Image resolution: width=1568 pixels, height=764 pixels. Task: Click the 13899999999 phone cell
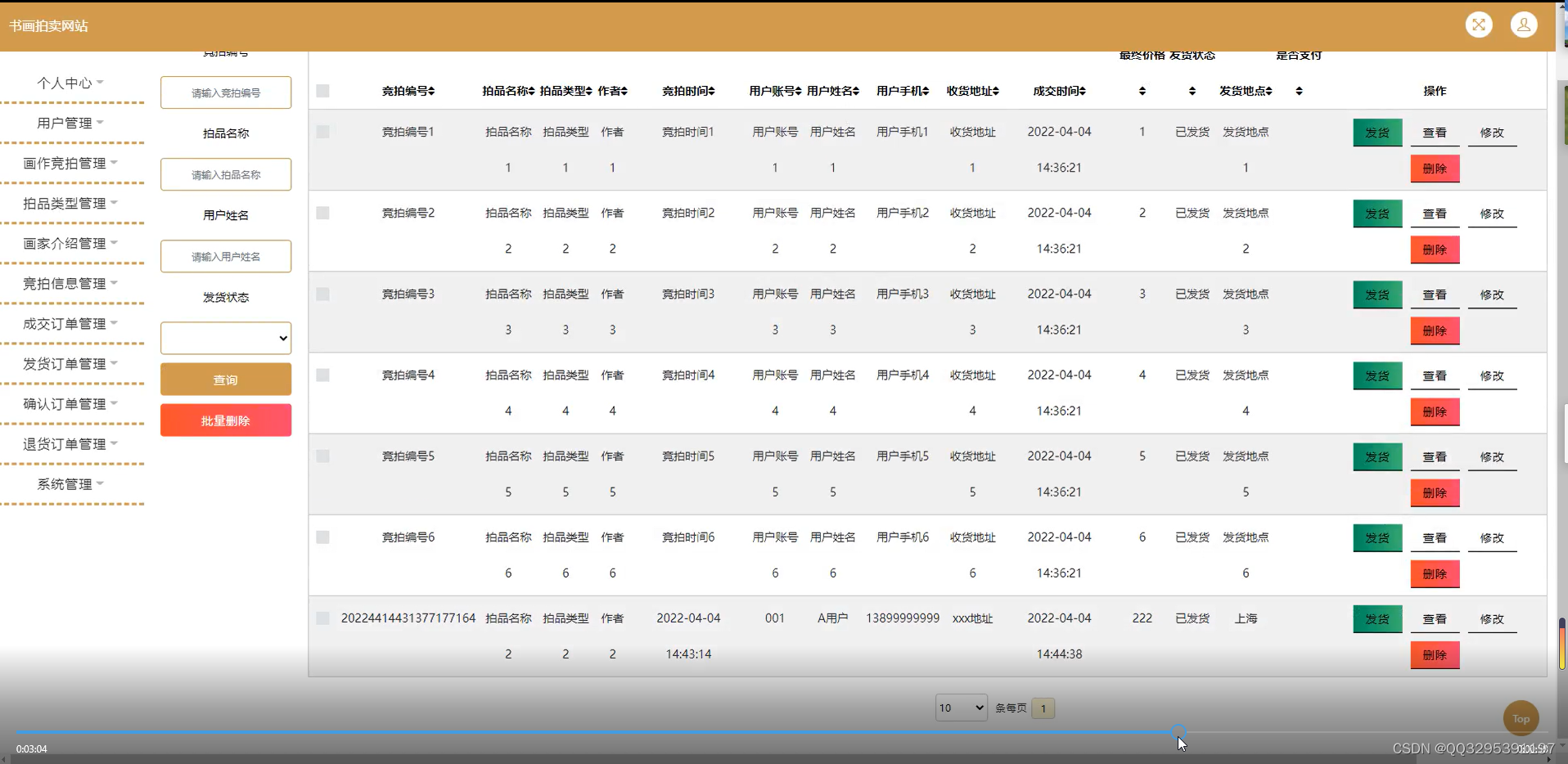pos(903,618)
